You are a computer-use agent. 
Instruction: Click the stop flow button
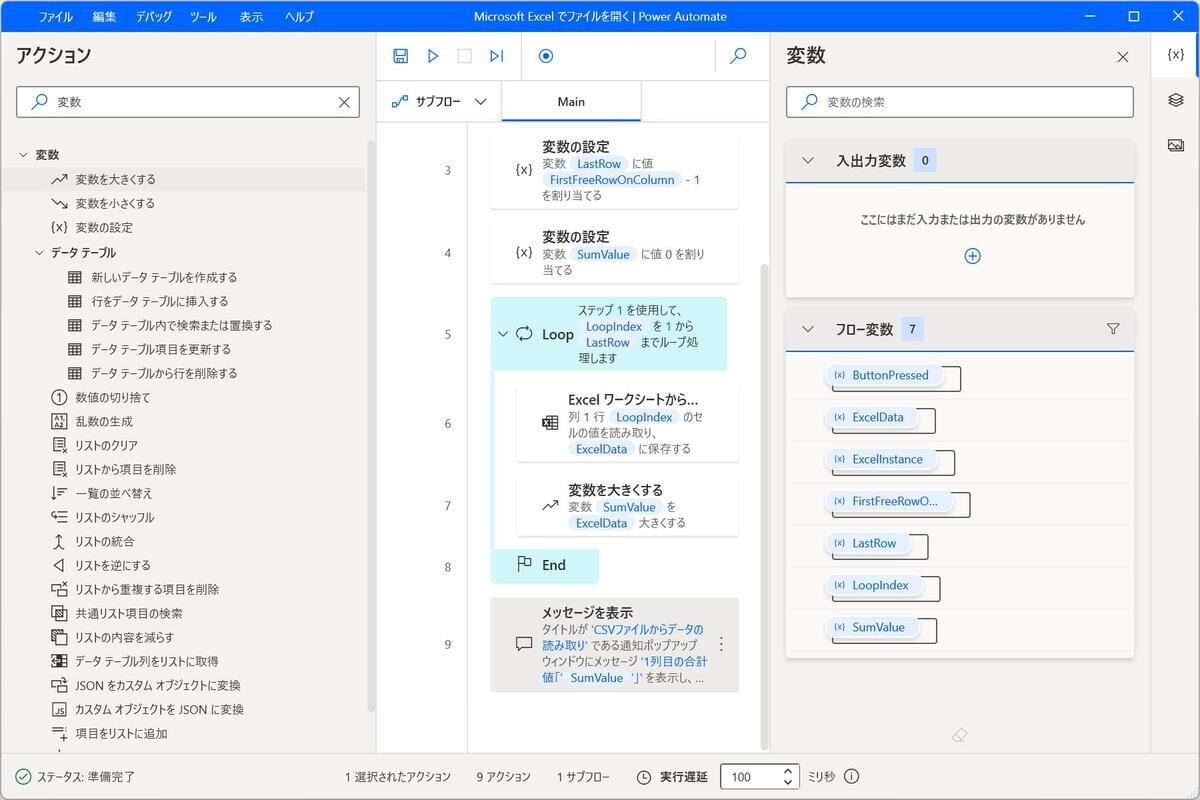(x=465, y=56)
